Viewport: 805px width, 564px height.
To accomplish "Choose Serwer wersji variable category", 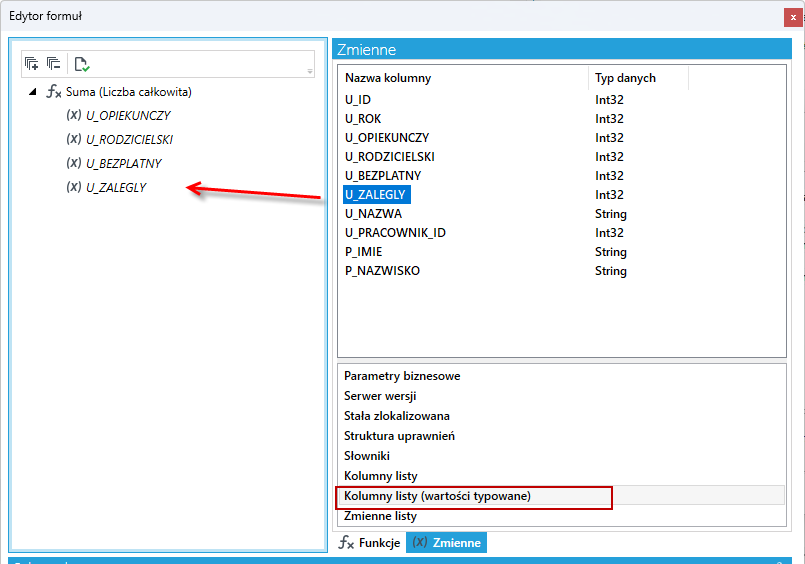I will 380,396.
